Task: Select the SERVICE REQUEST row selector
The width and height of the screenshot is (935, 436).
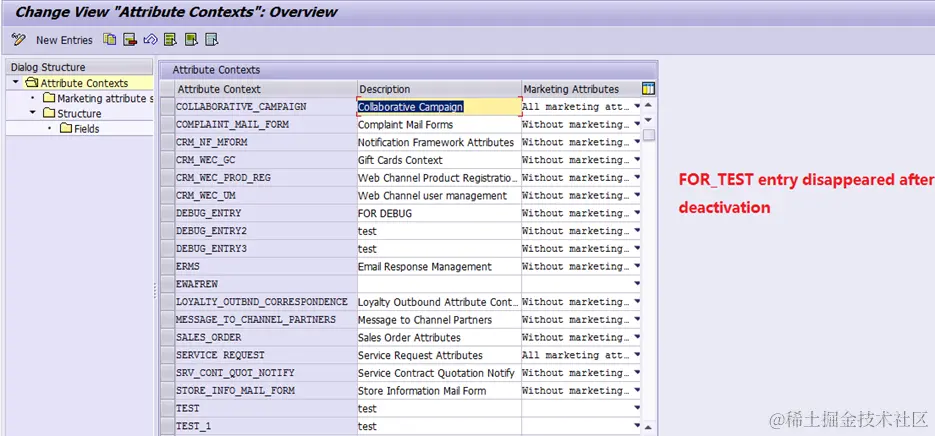Action: click(167, 355)
